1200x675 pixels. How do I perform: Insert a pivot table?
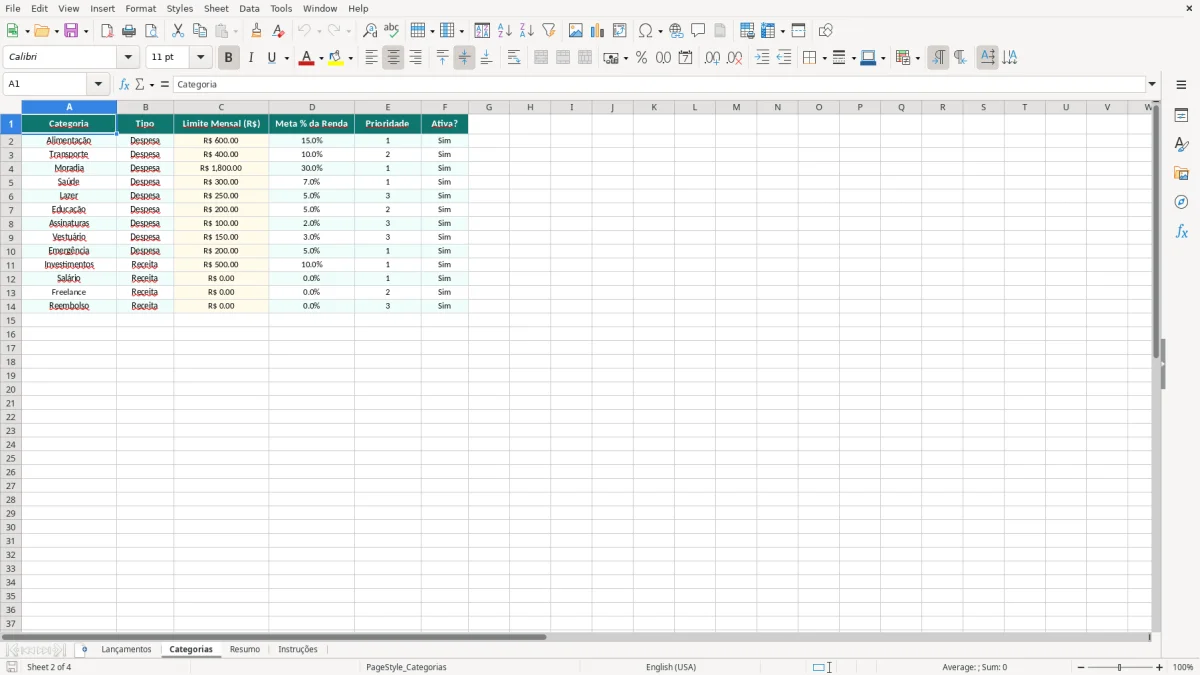click(x=620, y=31)
